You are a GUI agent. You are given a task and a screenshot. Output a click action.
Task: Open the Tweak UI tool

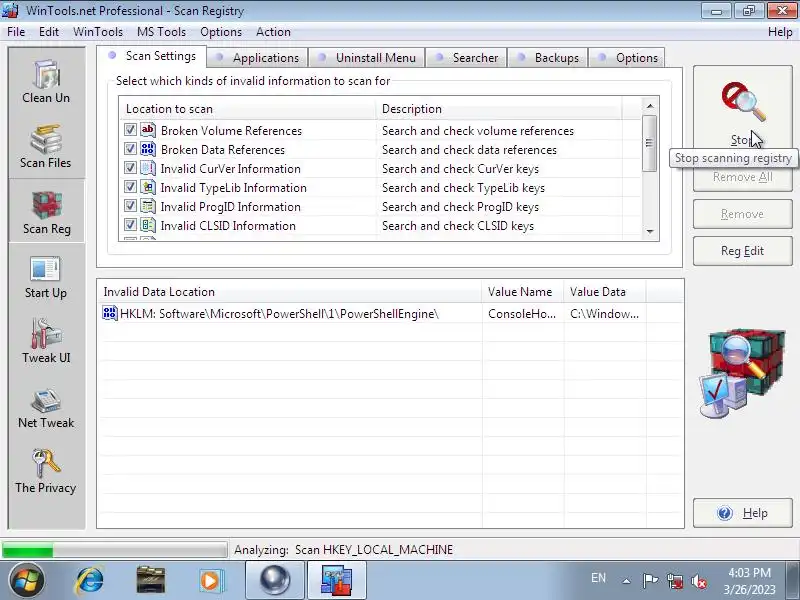pos(46,342)
